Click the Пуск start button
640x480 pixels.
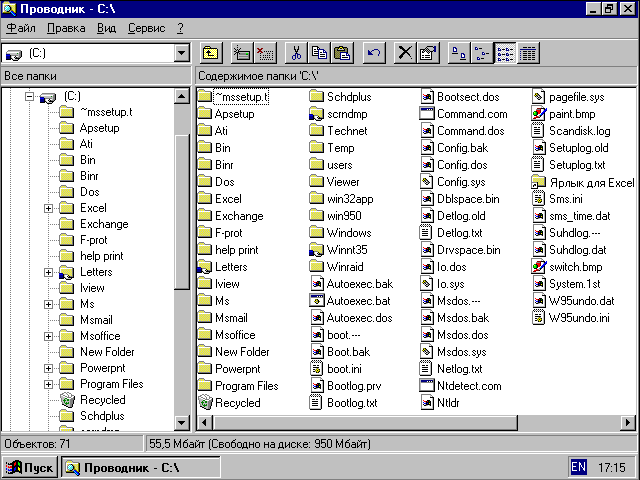click(x=30, y=467)
